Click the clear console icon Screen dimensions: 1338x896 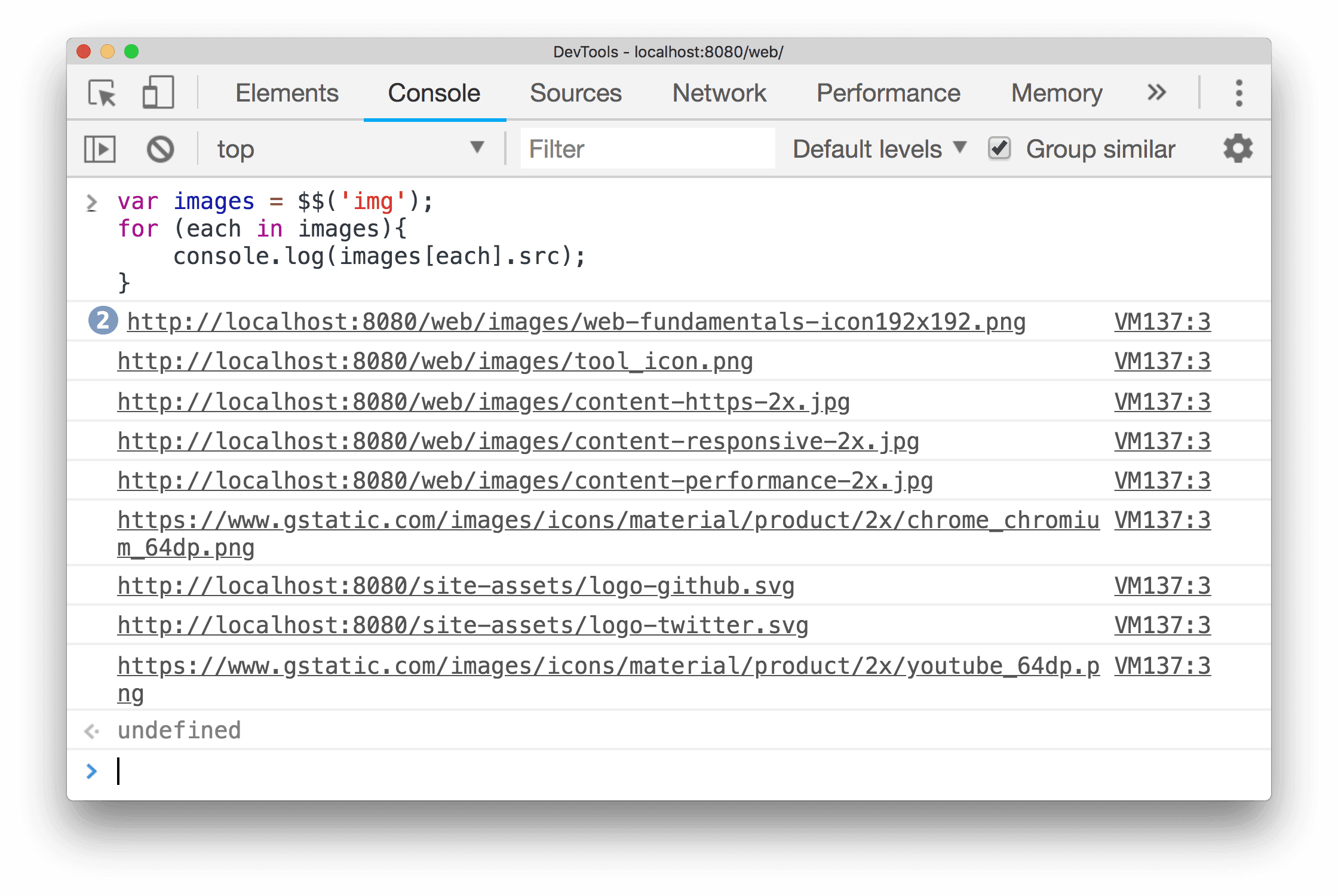pyautogui.click(x=159, y=148)
